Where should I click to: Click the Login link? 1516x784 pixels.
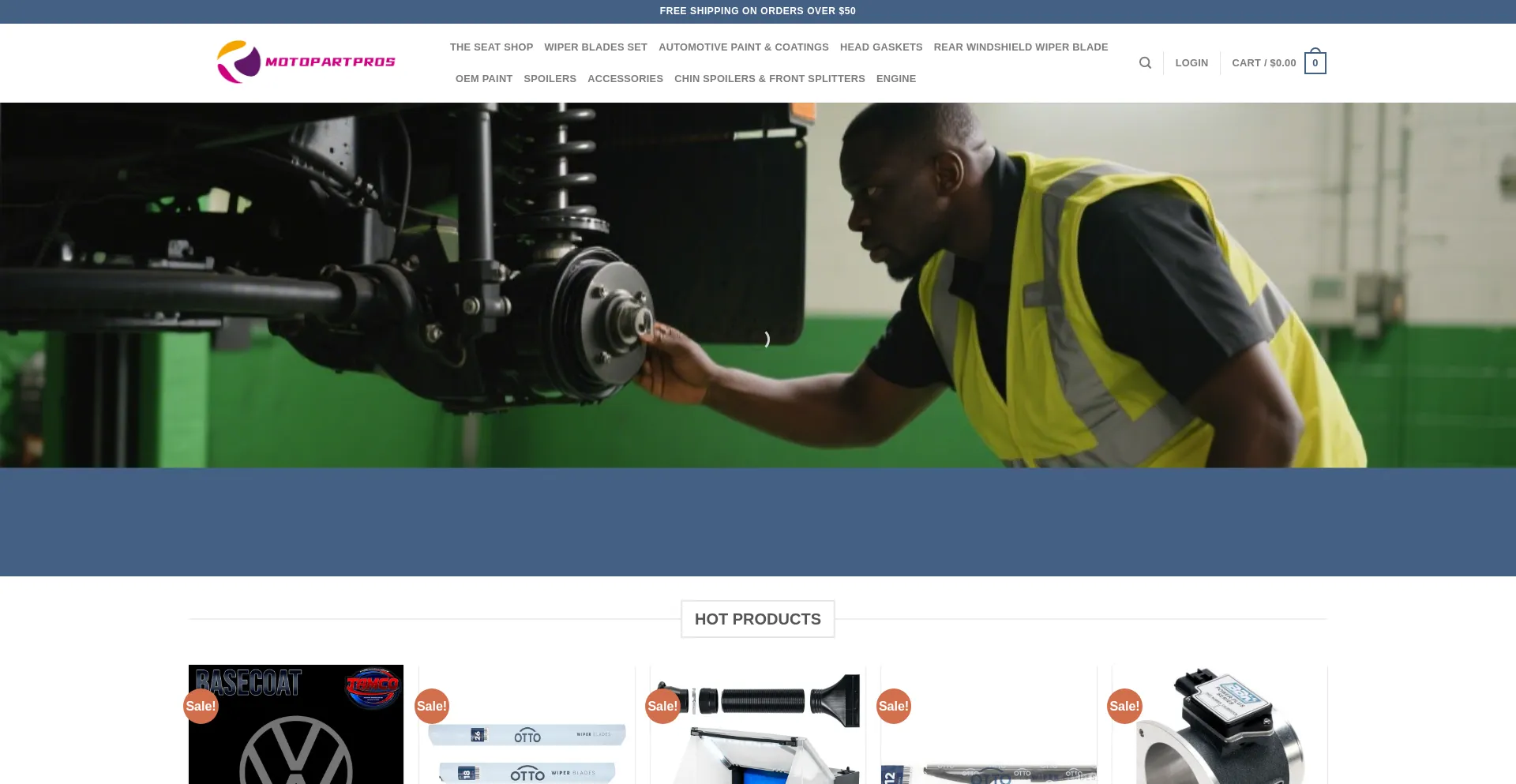[1191, 63]
